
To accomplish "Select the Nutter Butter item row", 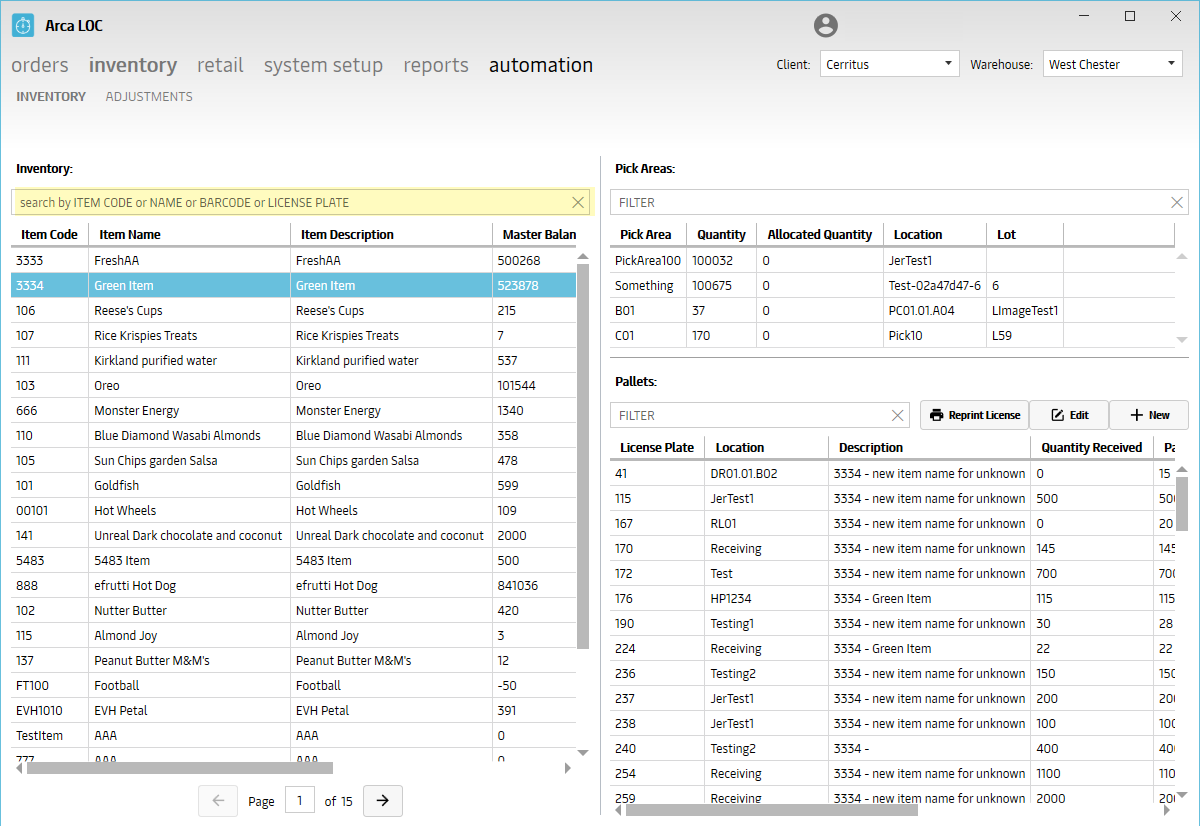I will (x=294, y=611).
